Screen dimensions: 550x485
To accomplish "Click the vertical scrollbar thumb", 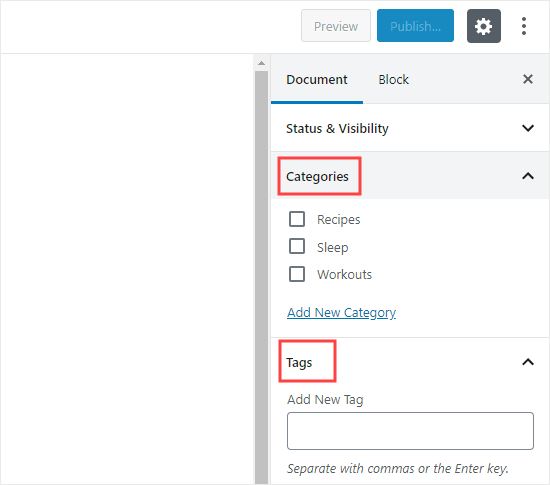I will [261, 277].
